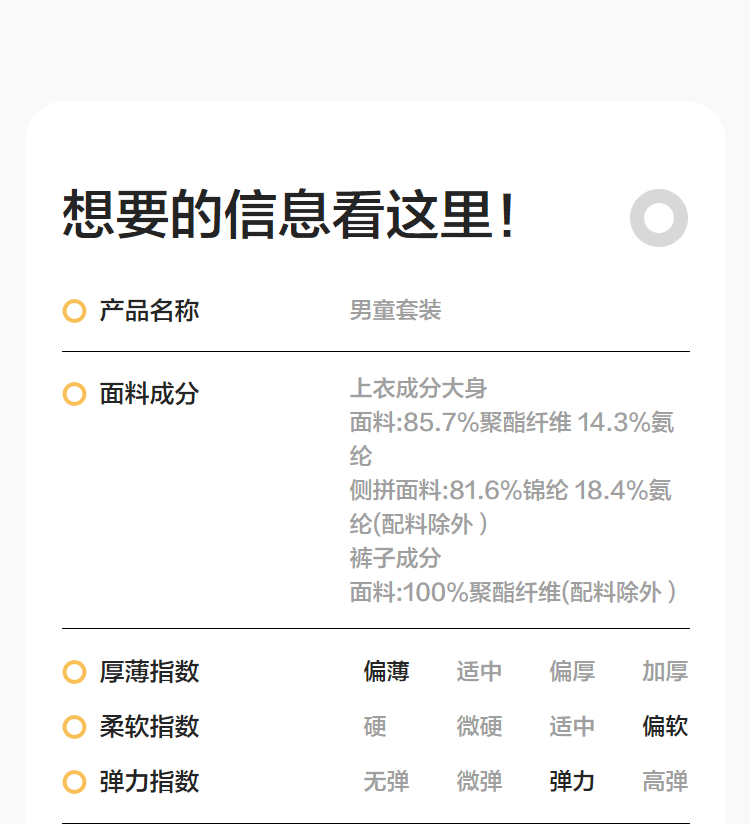Image resolution: width=750 pixels, height=824 pixels.
Task: Click the yellow circle beside 产品名称
Action: [x=74, y=311]
